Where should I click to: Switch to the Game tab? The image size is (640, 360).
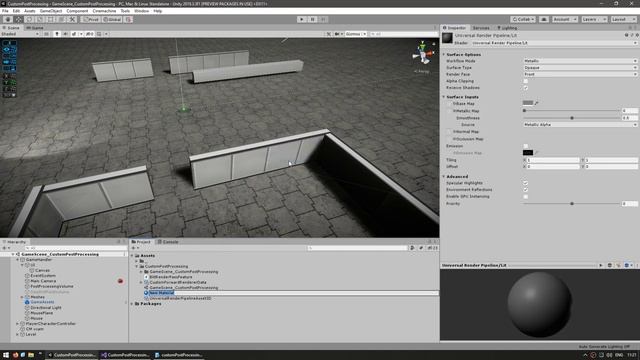(35, 28)
